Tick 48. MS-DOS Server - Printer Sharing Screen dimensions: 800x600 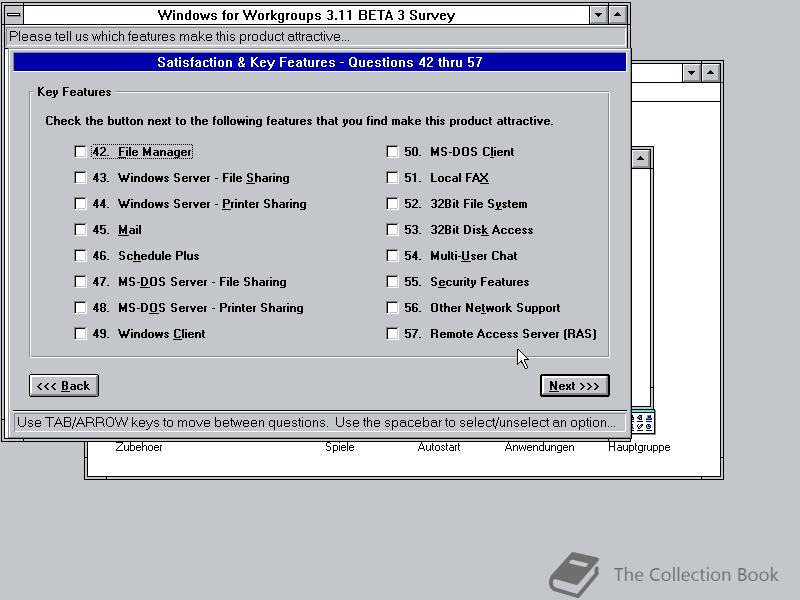[80, 308]
